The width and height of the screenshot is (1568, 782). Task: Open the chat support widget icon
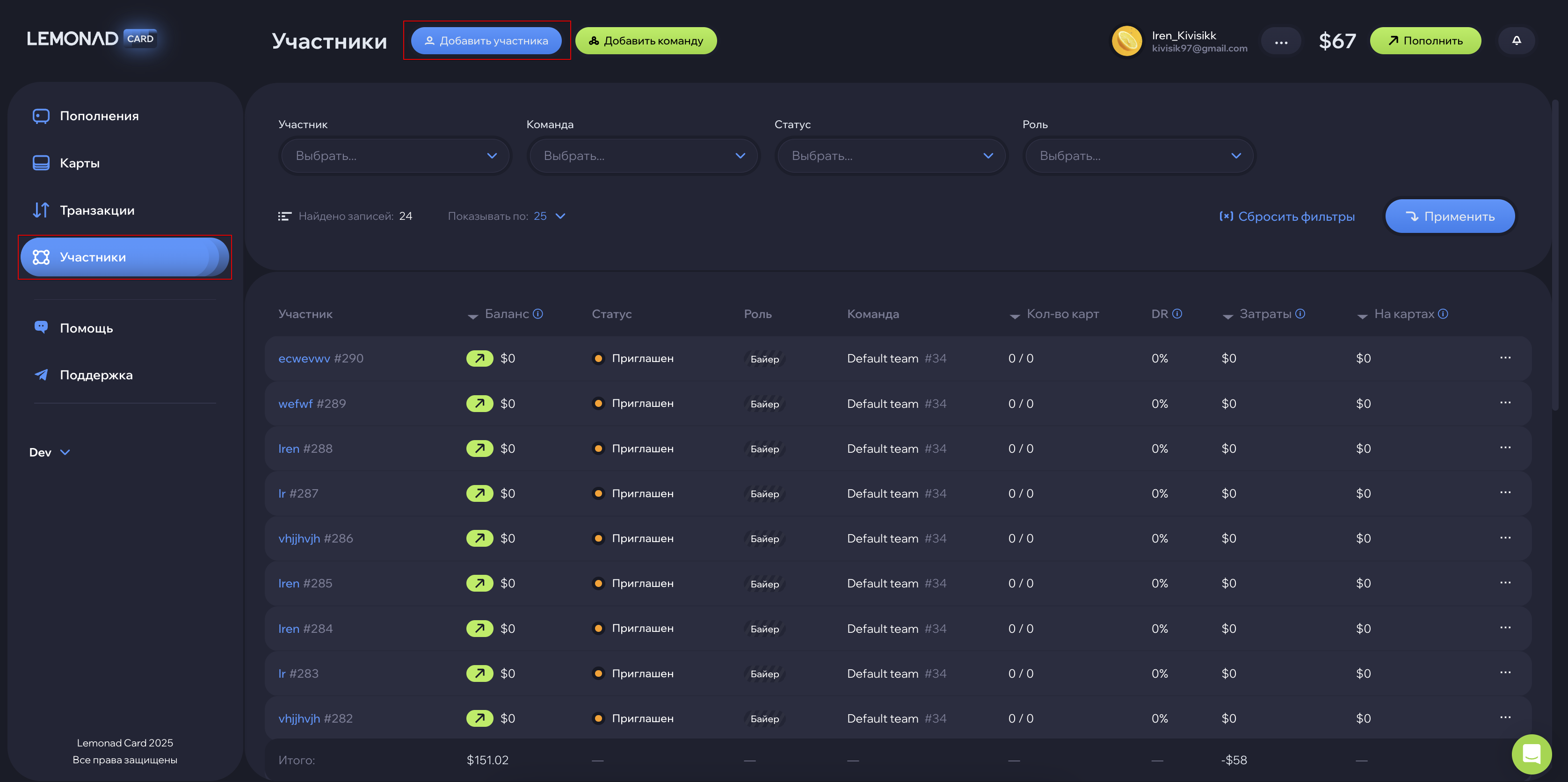[1531, 754]
